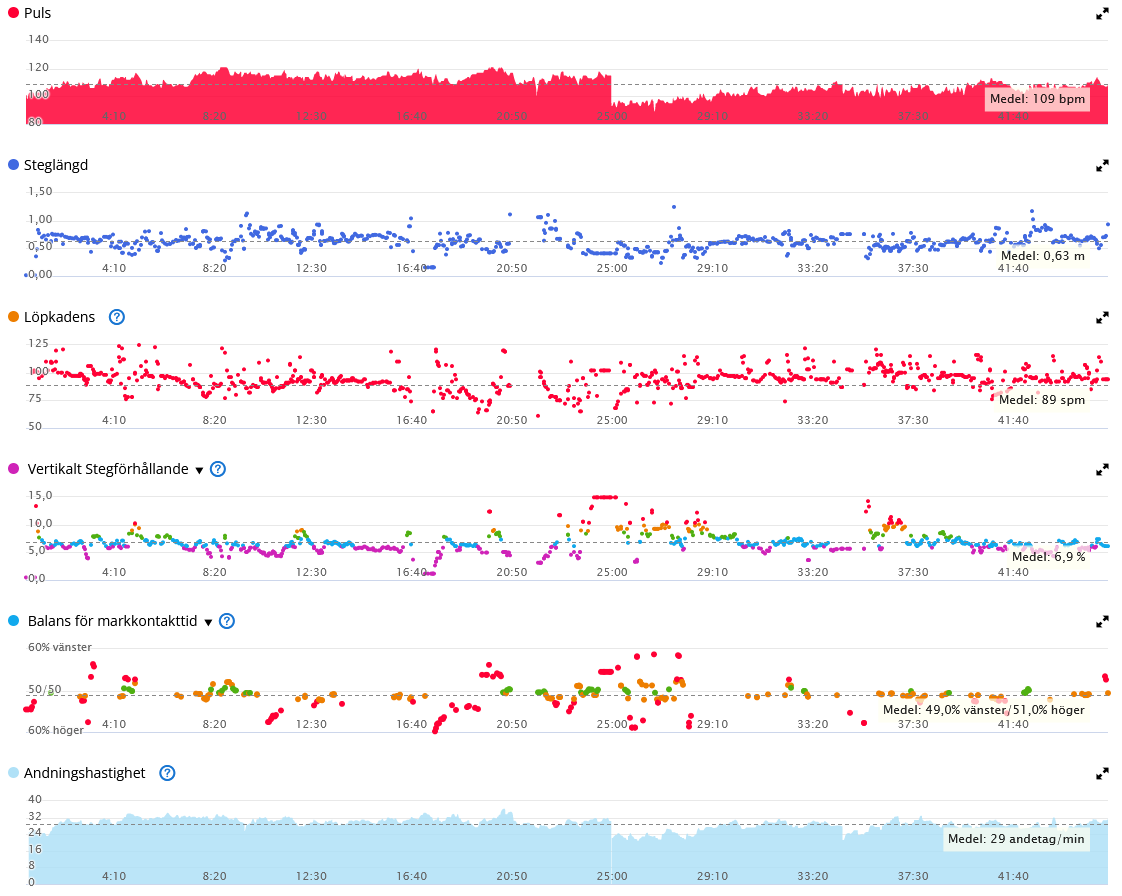Screen dimensions: 1122x896
Task: Click the Balans för markkontakttid title
Action: (x=112, y=621)
